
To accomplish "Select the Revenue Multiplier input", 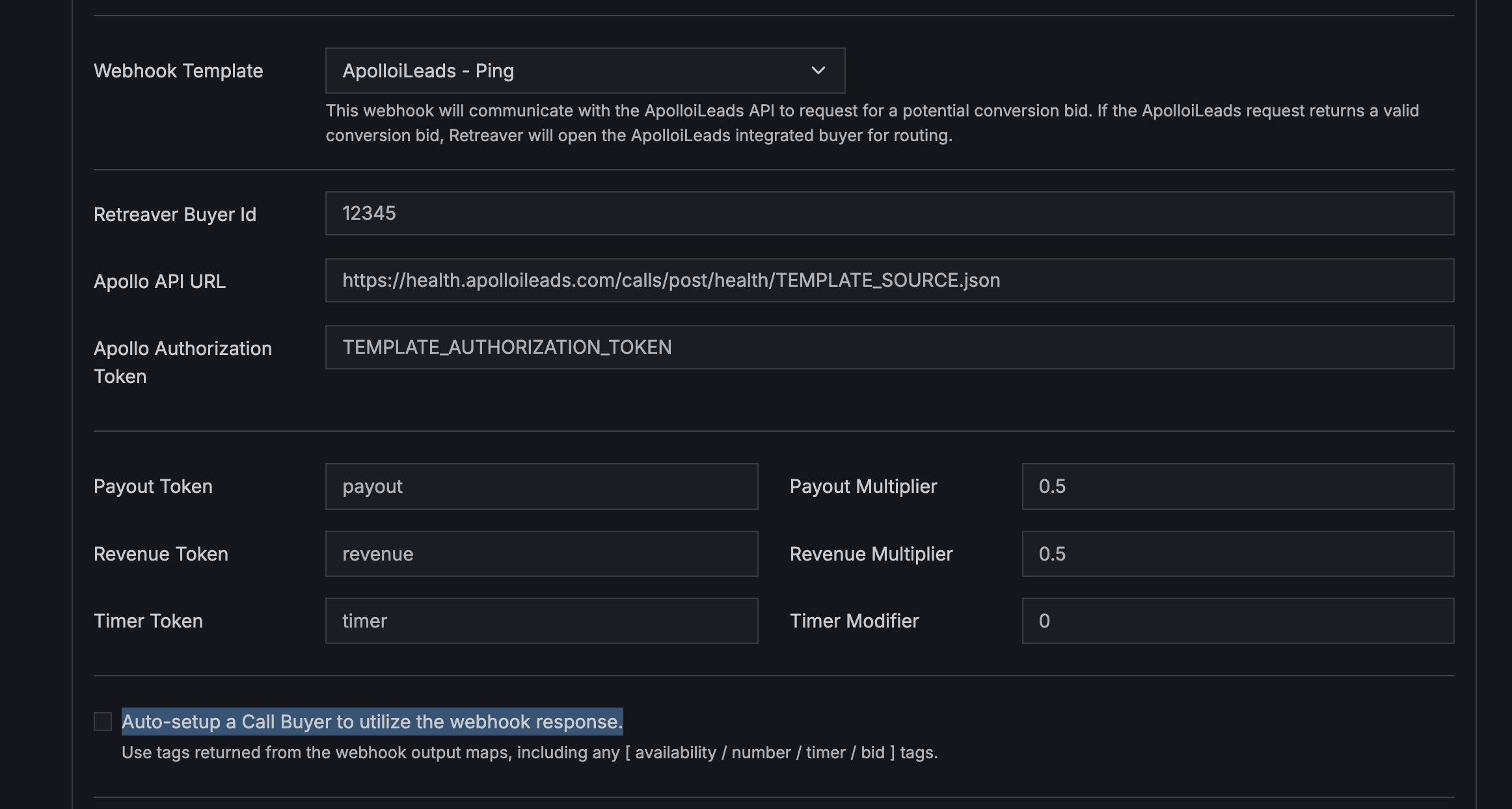I will coord(1236,553).
